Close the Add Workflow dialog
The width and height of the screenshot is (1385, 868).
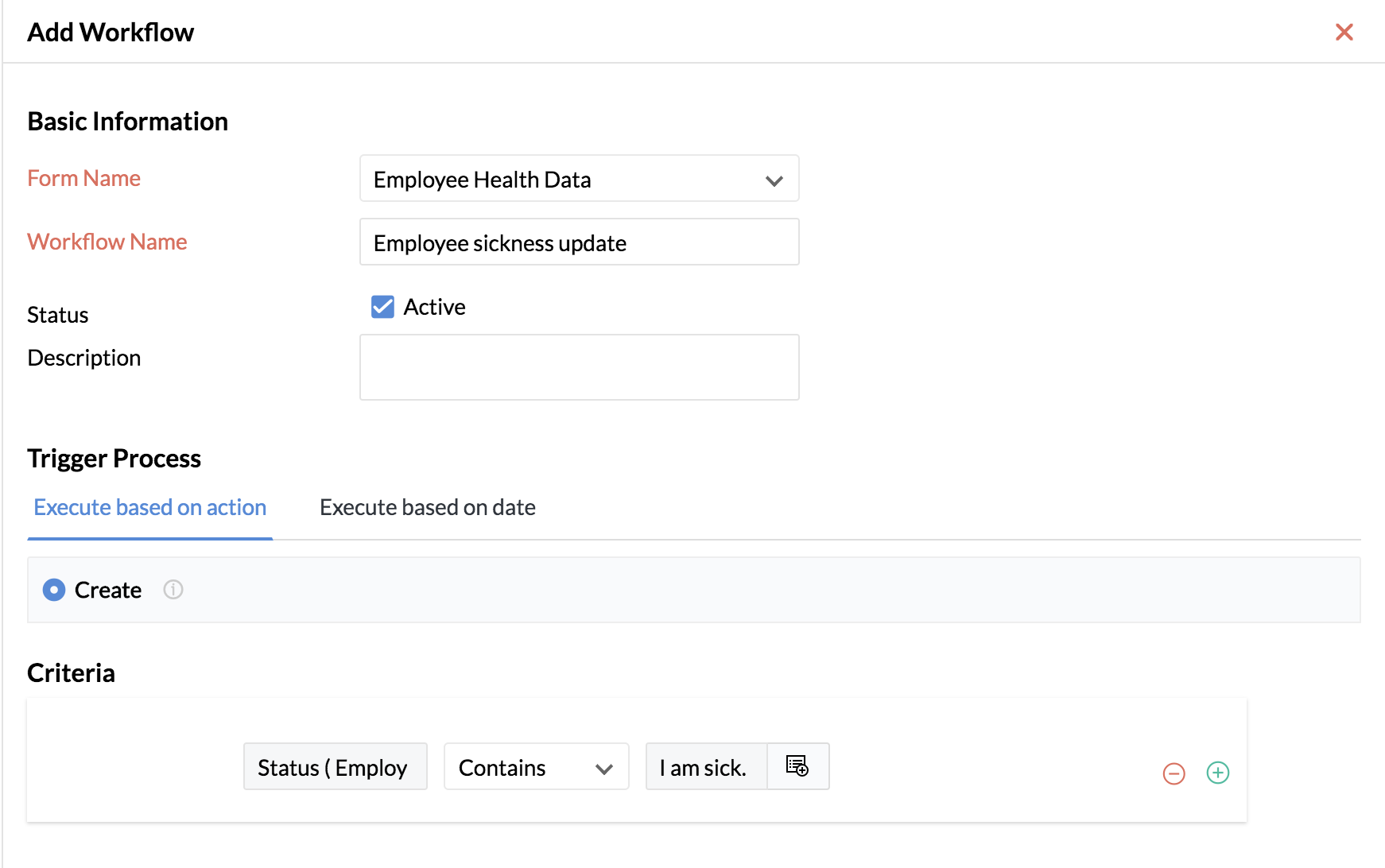[x=1344, y=32]
